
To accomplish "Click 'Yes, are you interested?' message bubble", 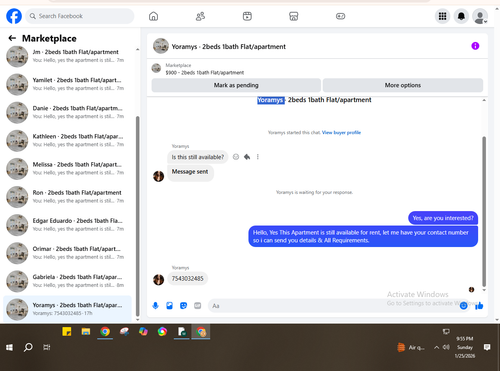I will [x=443, y=218].
